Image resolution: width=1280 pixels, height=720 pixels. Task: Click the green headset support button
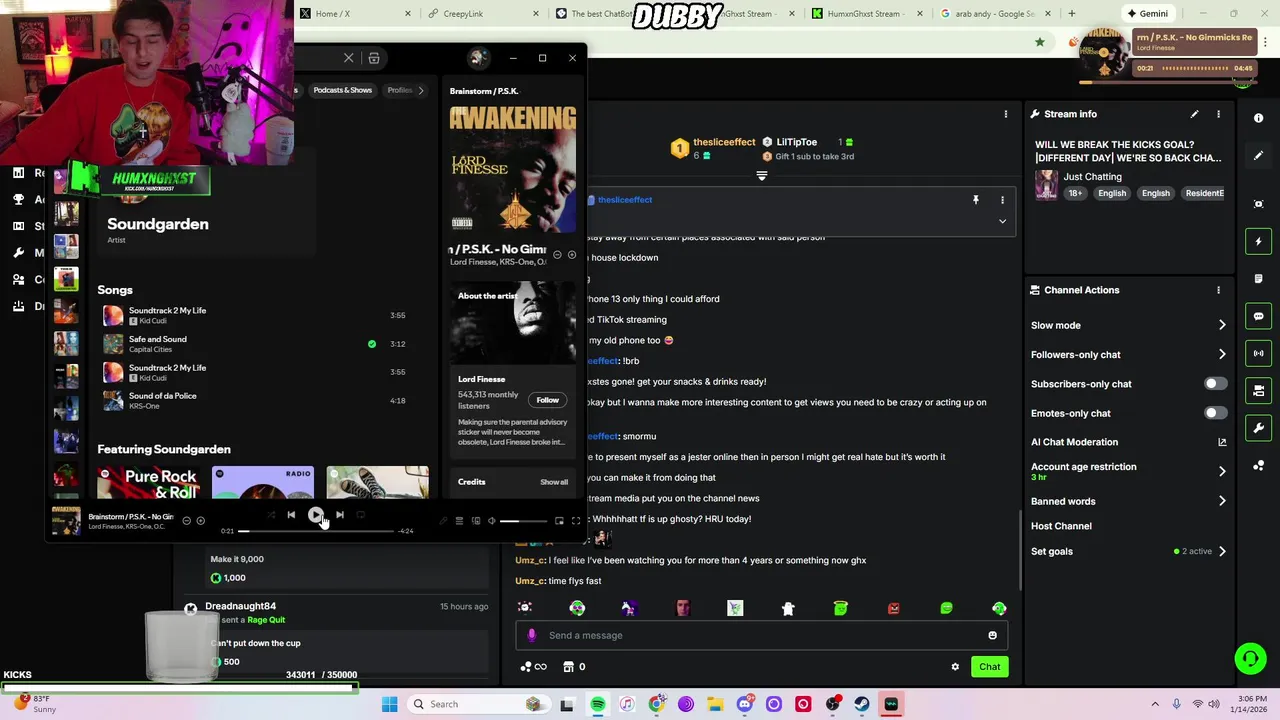coord(1250,658)
